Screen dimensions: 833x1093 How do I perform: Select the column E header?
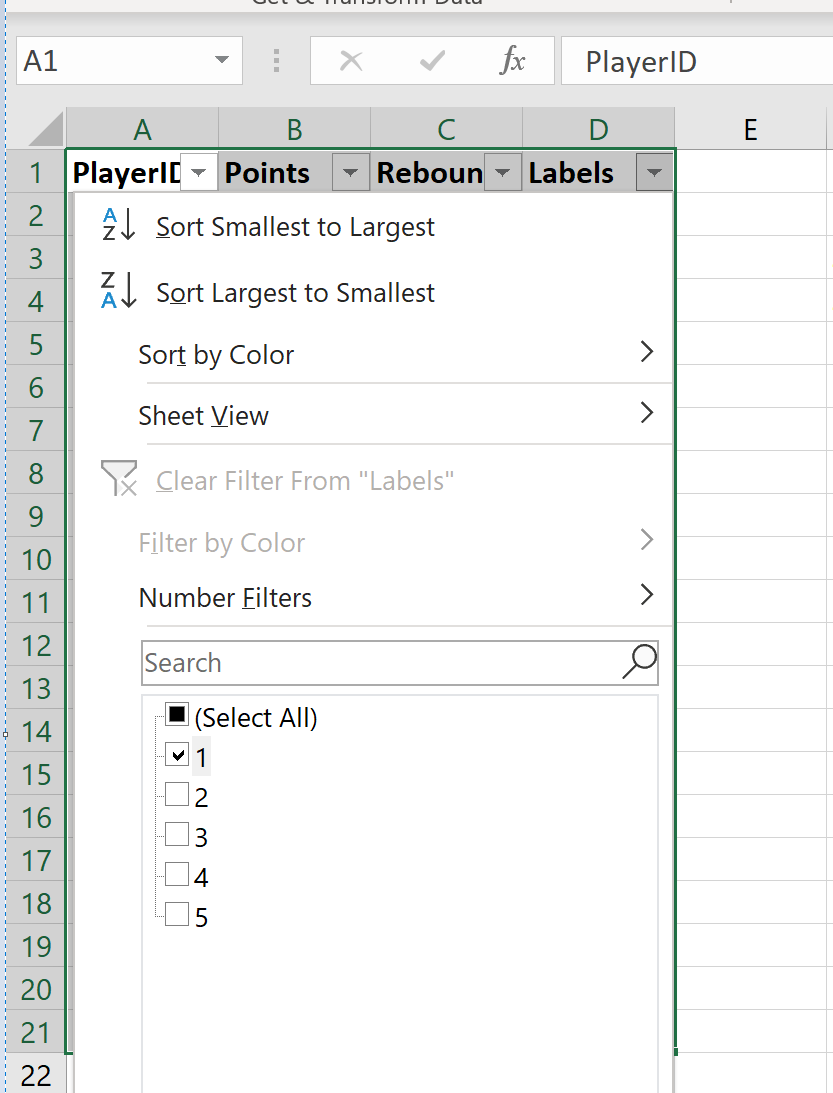click(749, 130)
